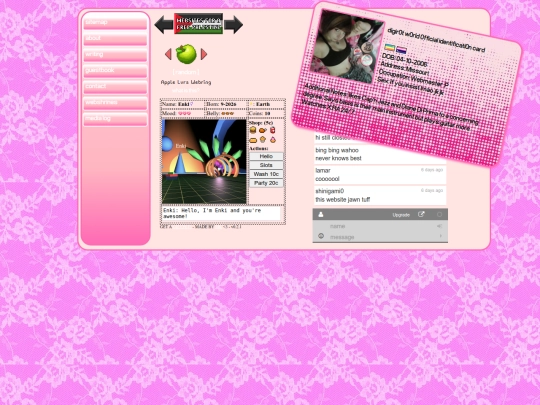Click the ID card profile photo
This screenshot has width=540, height=405.
point(347,46)
